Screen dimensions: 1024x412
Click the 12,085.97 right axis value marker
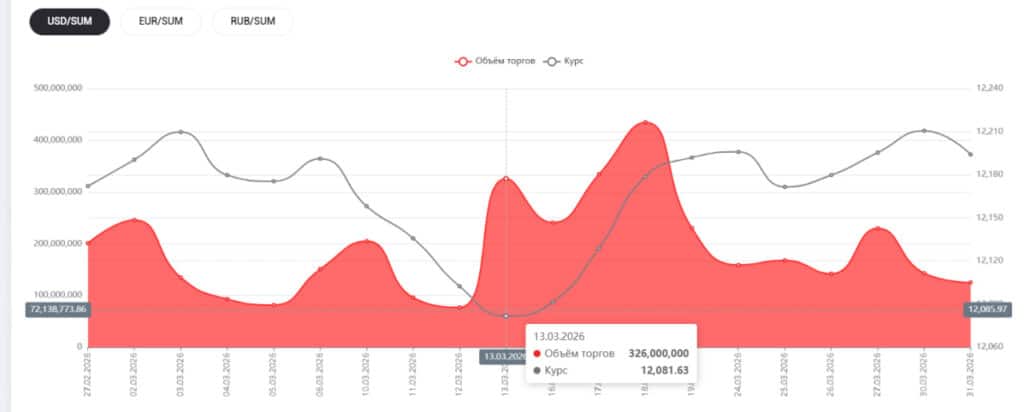click(988, 309)
